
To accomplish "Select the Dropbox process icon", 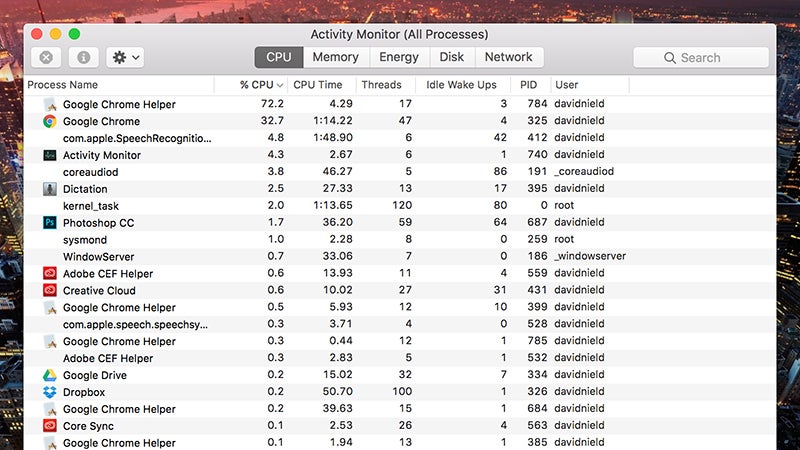I will [49, 392].
